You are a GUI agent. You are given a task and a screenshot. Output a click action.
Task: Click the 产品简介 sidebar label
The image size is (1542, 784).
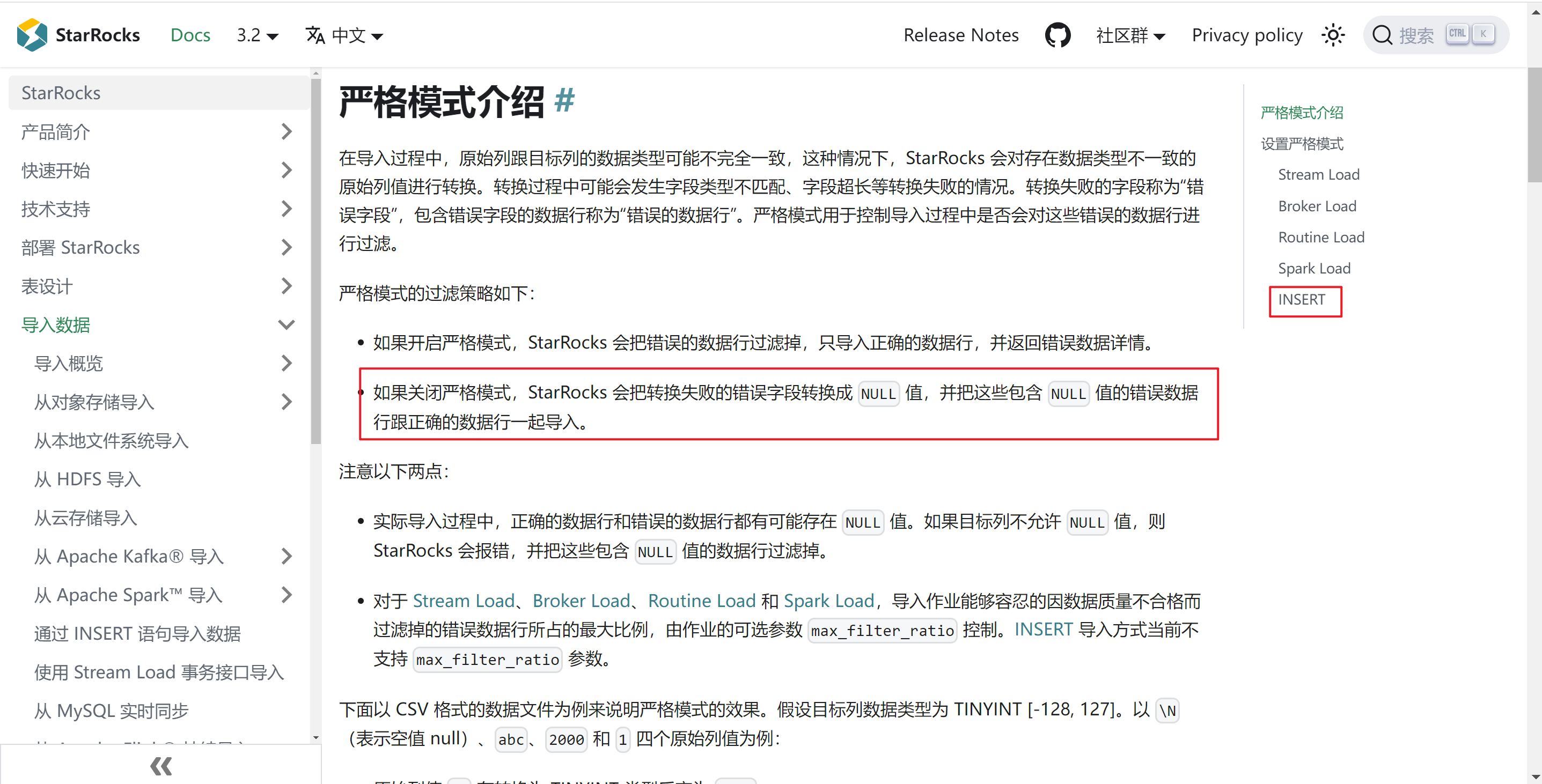pos(56,132)
